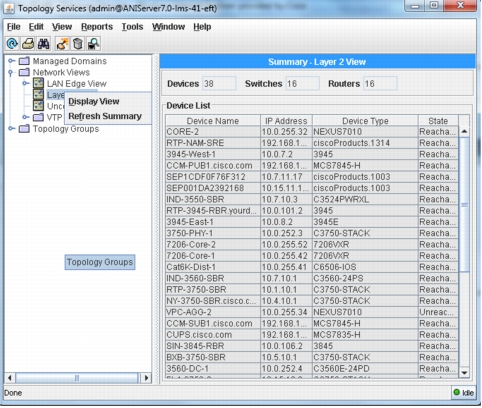This screenshot has height=408, width=482.
Task: Select the SEP1CDF0F76F312 device row
Action: [312, 177]
